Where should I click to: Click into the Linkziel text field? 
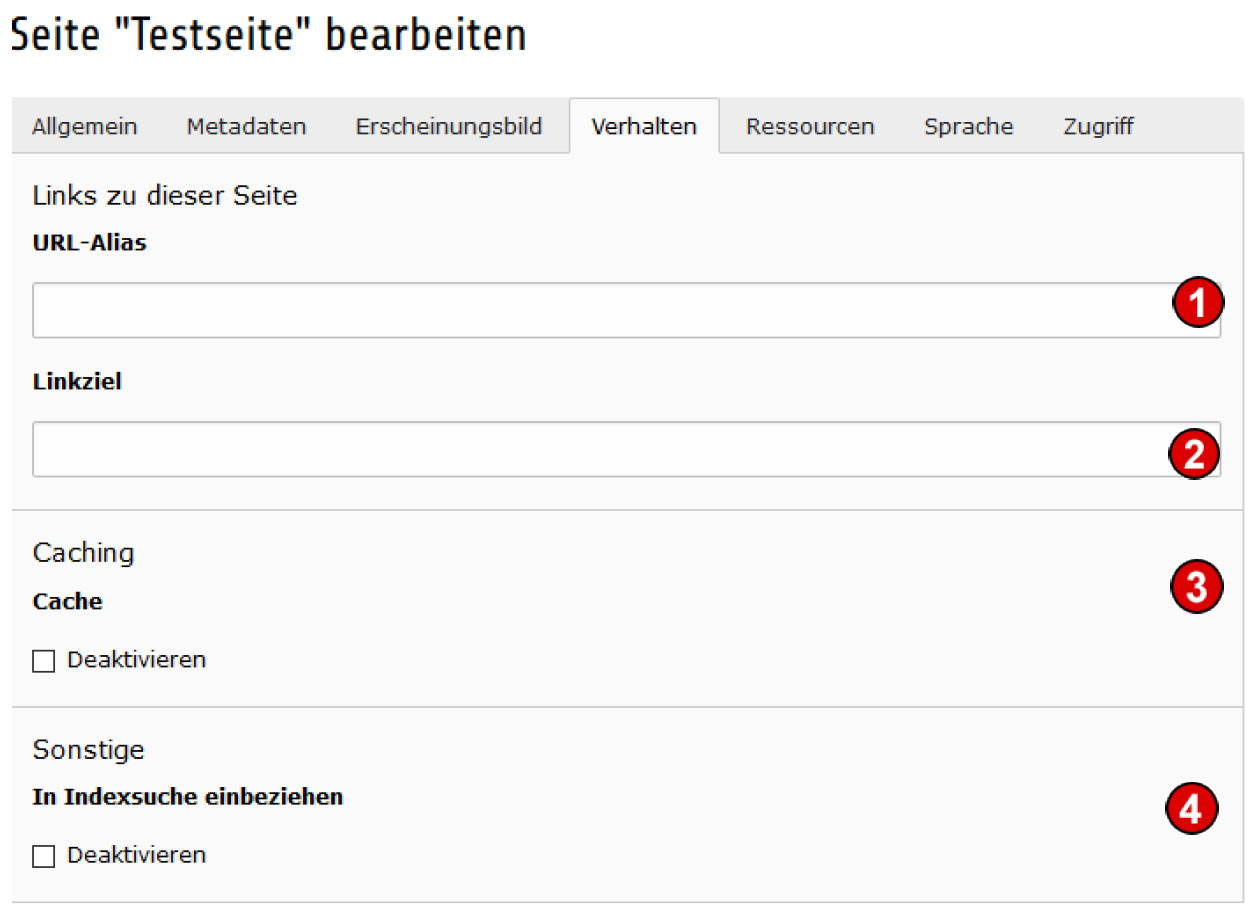(626, 449)
